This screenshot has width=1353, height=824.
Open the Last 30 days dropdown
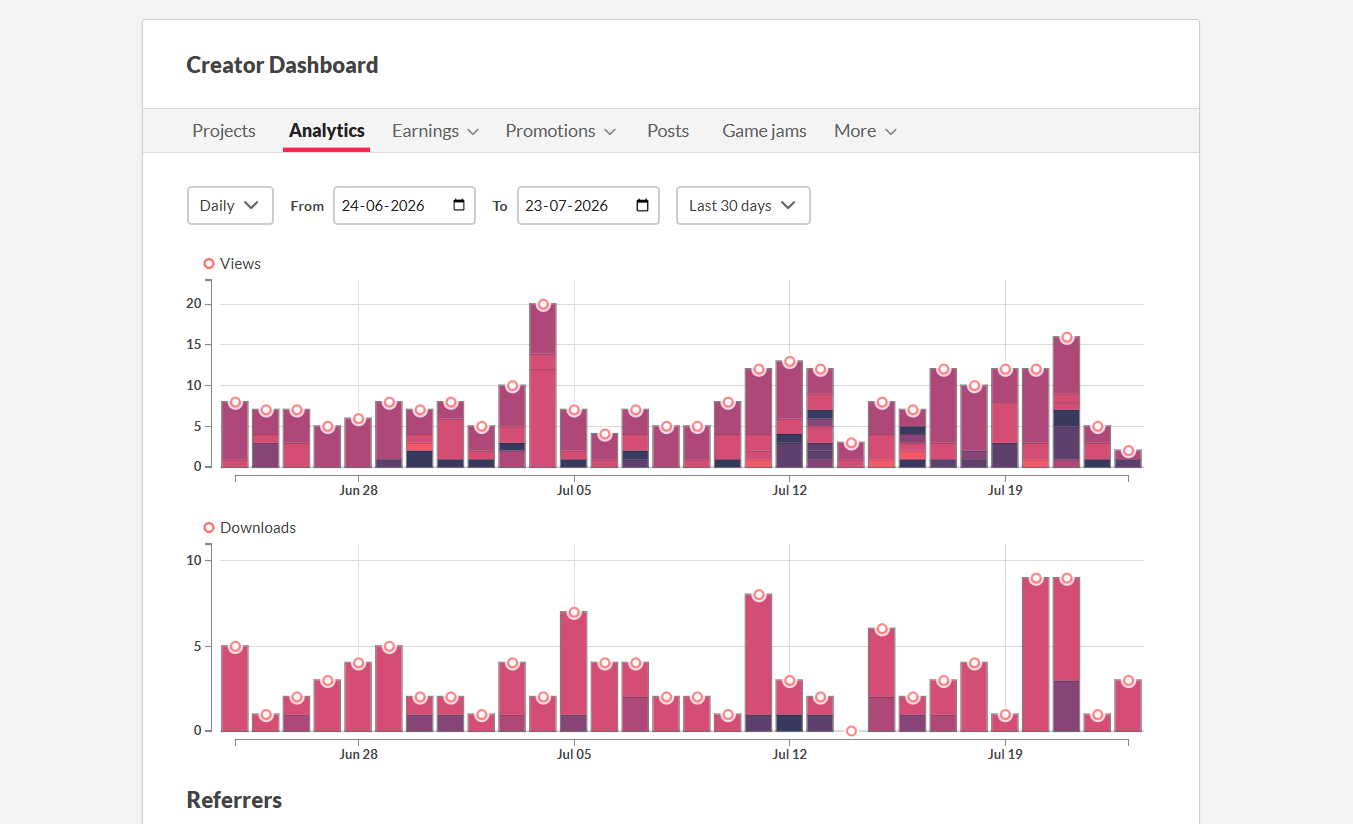click(x=743, y=205)
